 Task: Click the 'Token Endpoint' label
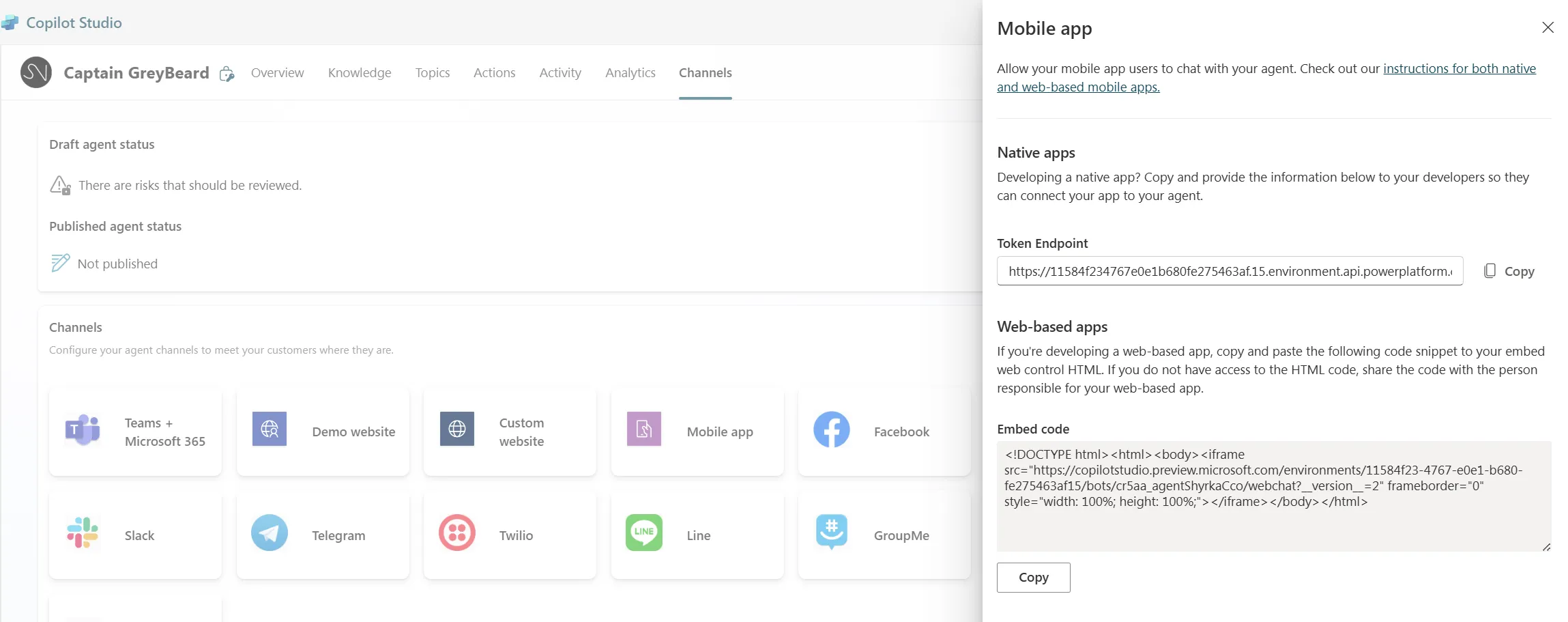[1042, 243]
